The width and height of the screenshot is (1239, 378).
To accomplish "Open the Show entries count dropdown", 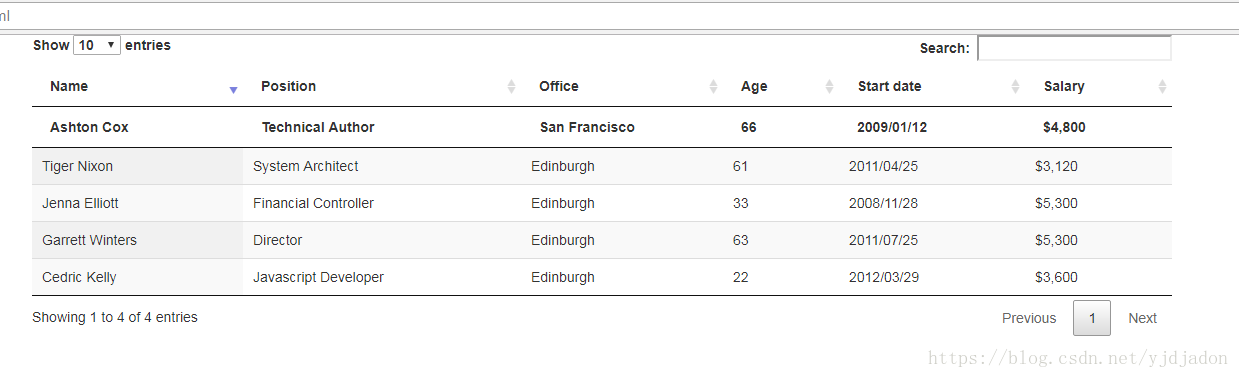I will 97,45.
